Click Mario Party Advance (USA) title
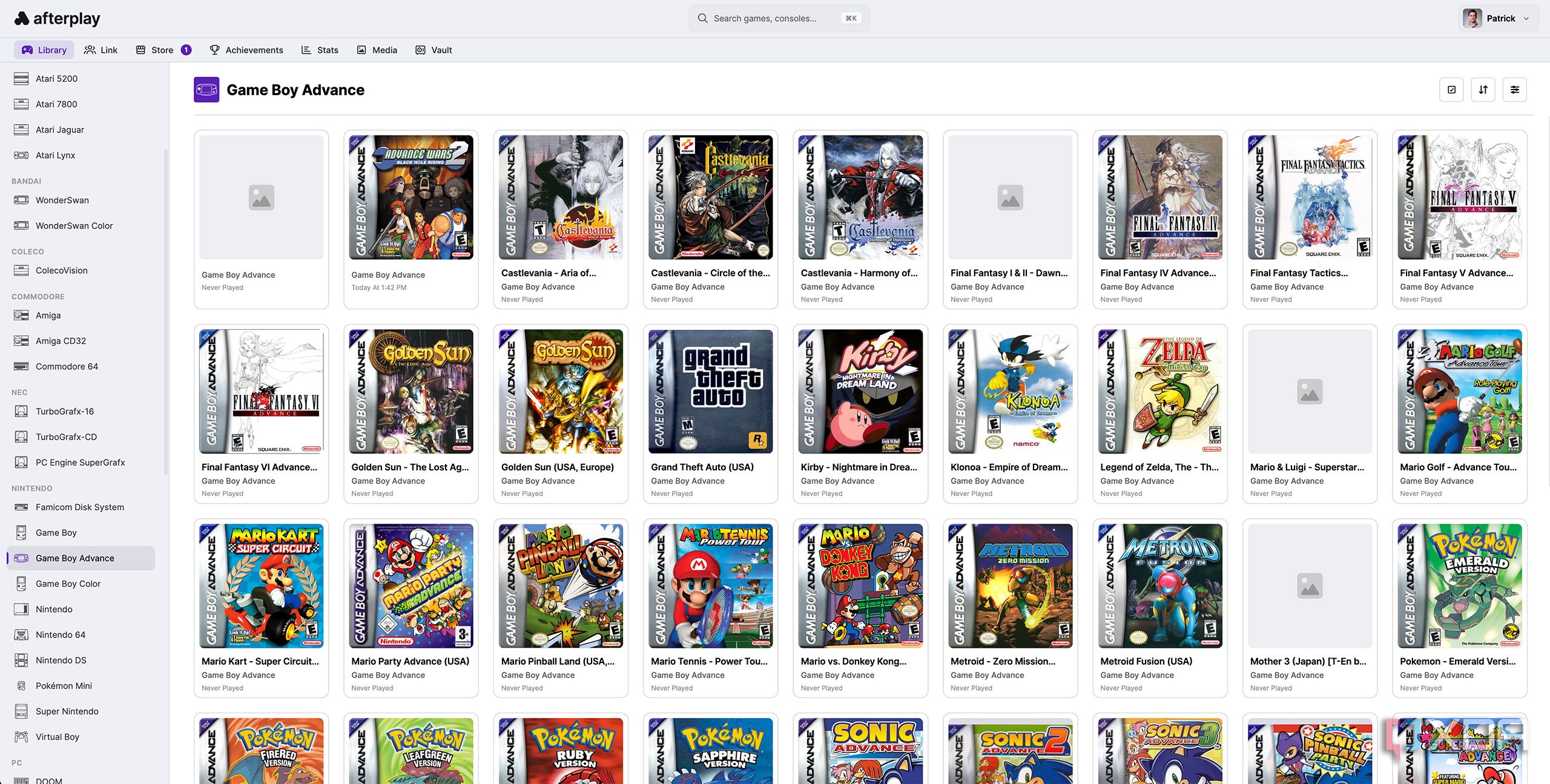The image size is (1550, 784). (x=411, y=662)
